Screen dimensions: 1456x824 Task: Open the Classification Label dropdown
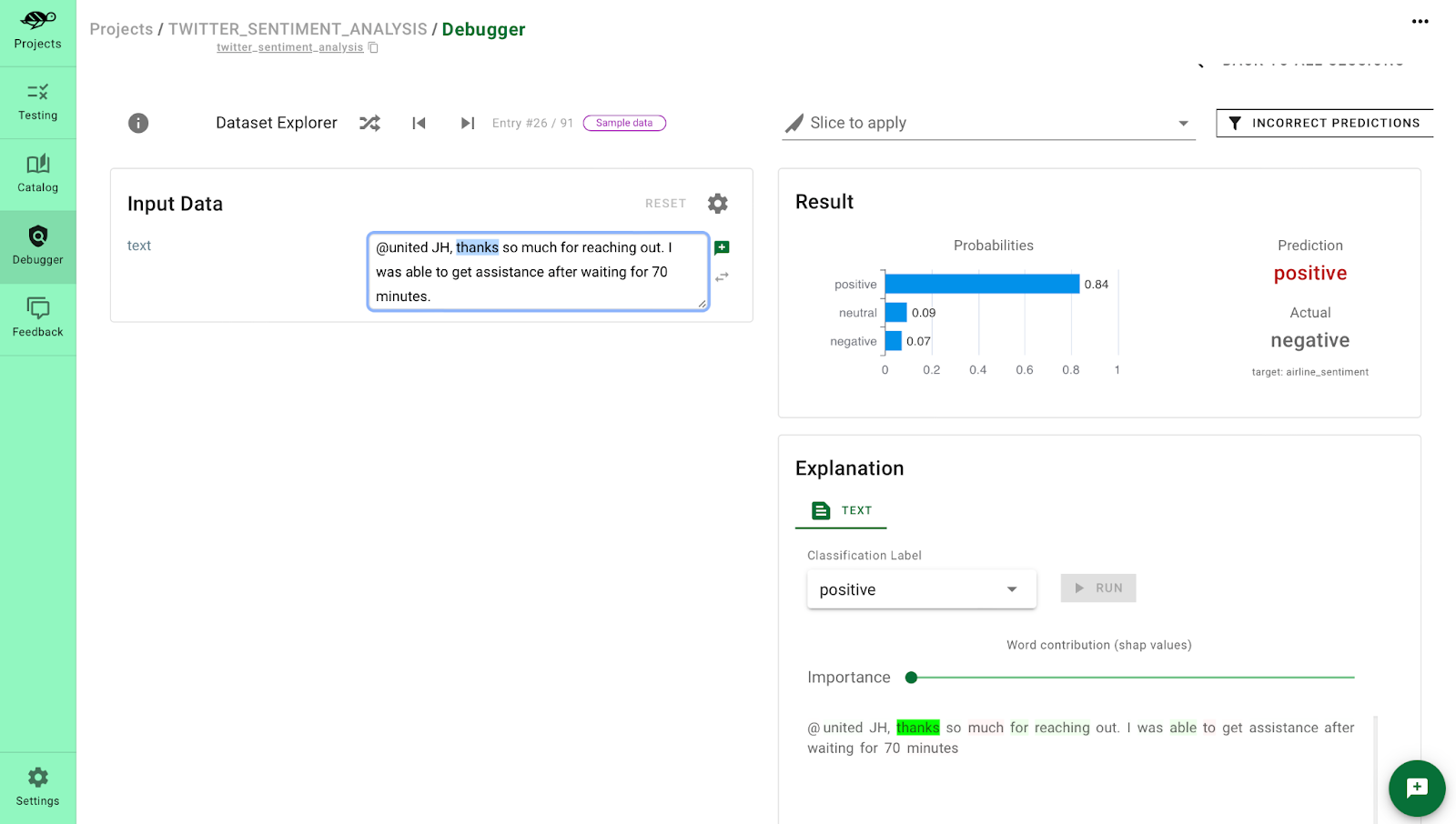coord(921,589)
